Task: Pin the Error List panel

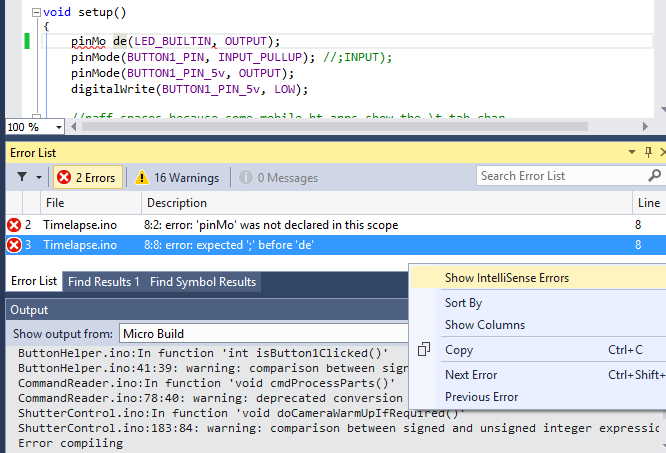Action: pyautogui.click(x=648, y=152)
